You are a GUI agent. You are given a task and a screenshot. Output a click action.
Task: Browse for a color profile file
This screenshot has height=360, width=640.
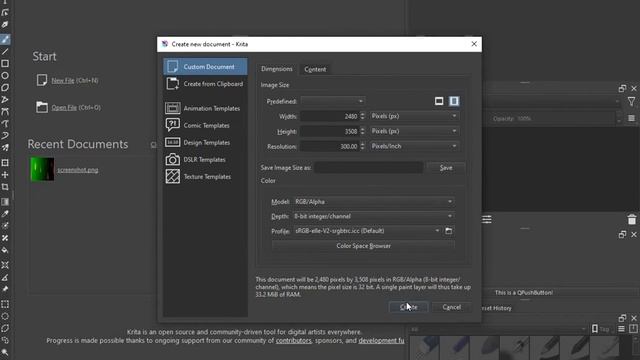[x=449, y=231]
